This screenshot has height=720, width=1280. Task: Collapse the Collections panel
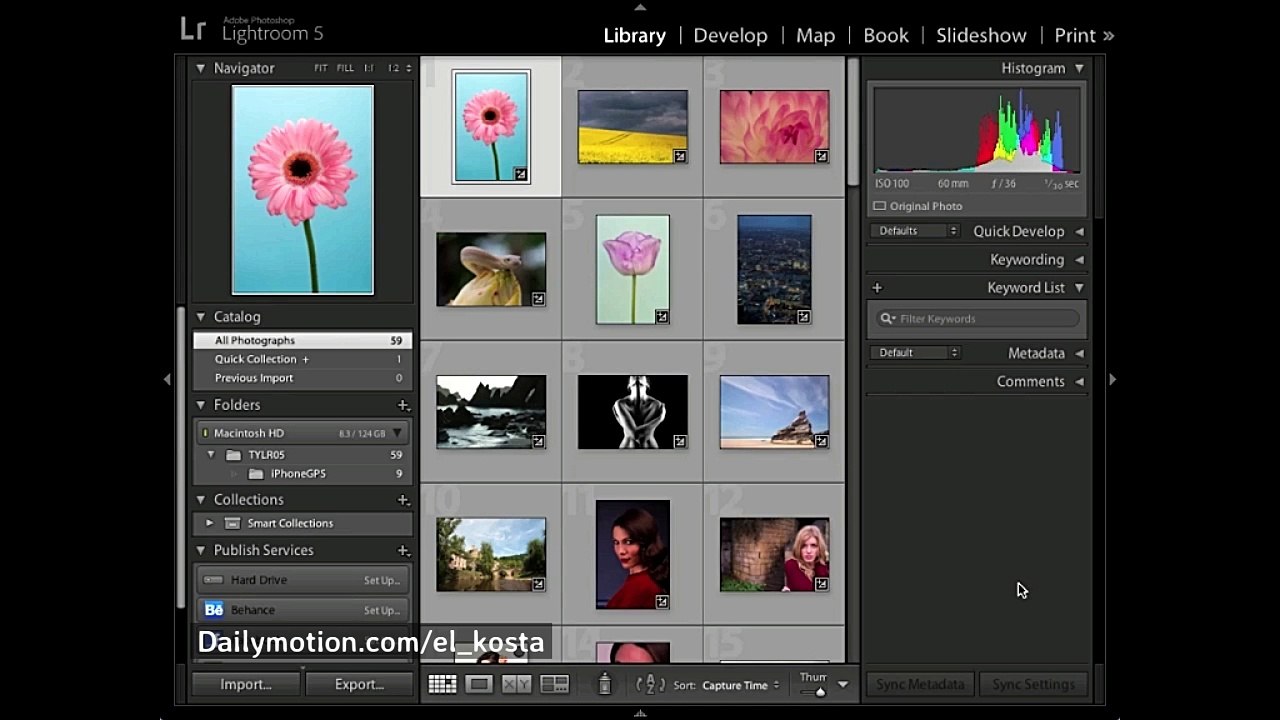coord(201,500)
